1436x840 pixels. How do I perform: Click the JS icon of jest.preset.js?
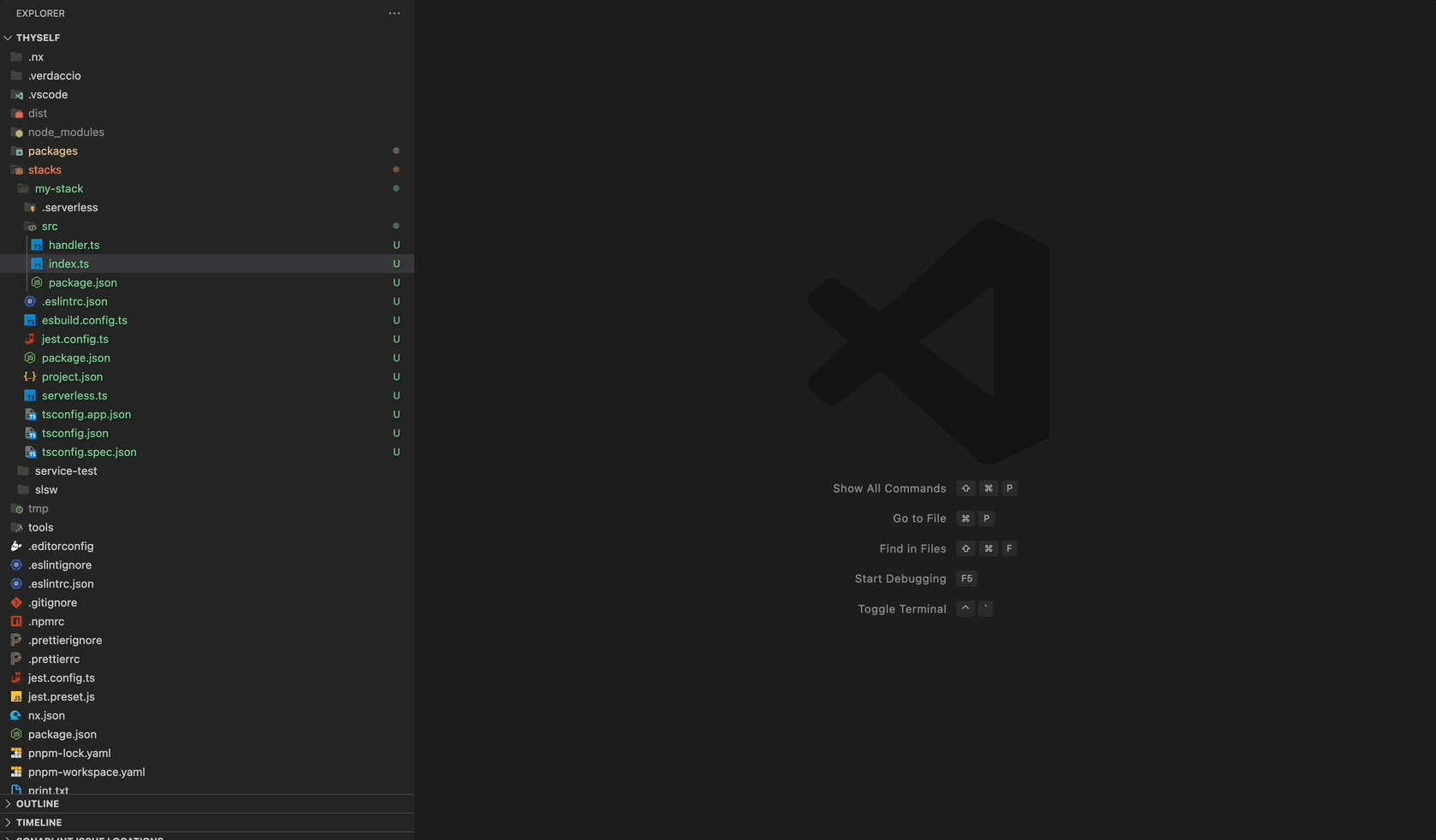tap(16, 697)
